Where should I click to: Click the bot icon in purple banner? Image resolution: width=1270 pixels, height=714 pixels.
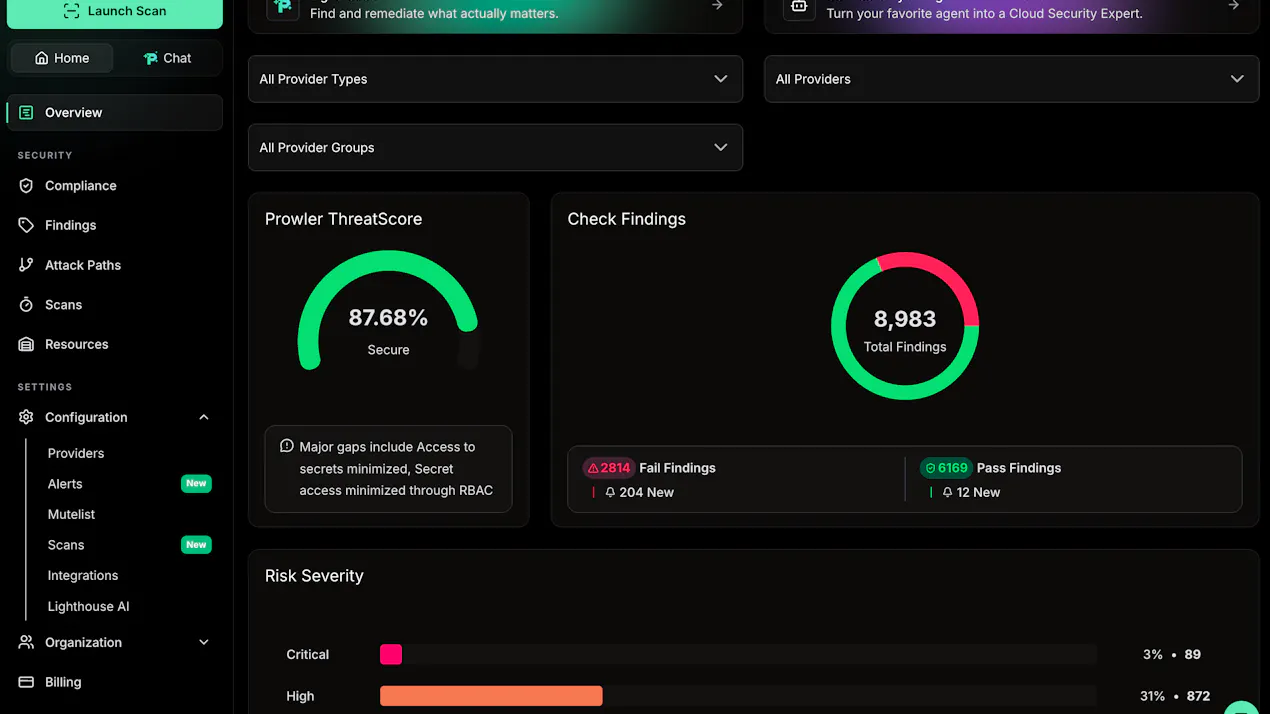click(x=798, y=7)
